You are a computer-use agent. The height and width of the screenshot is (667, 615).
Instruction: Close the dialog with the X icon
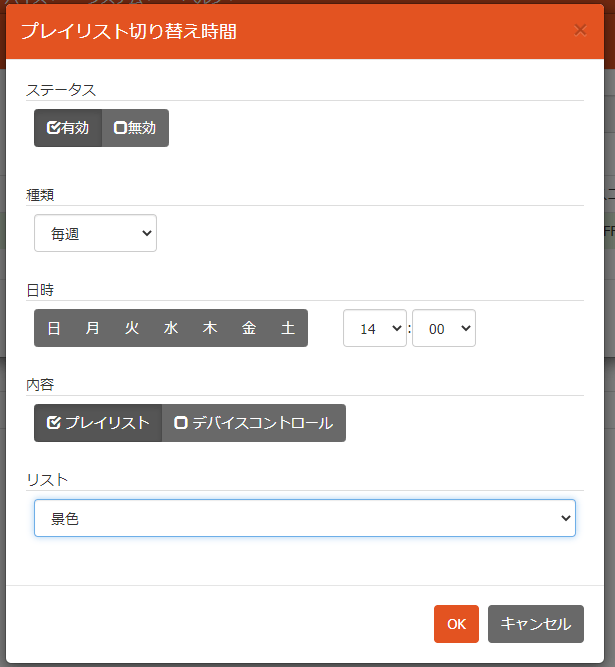point(580,30)
